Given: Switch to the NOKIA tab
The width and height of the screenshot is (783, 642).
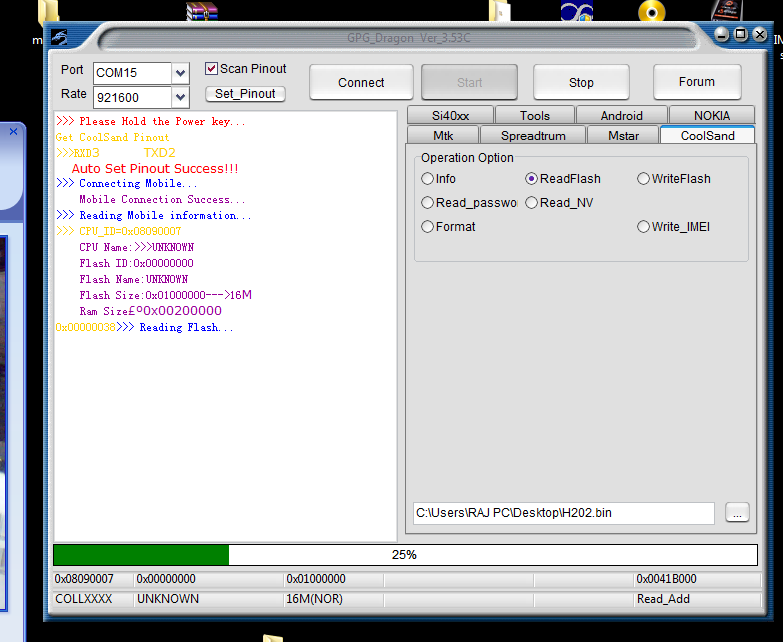Looking at the screenshot, I should click(x=712, y=115).
